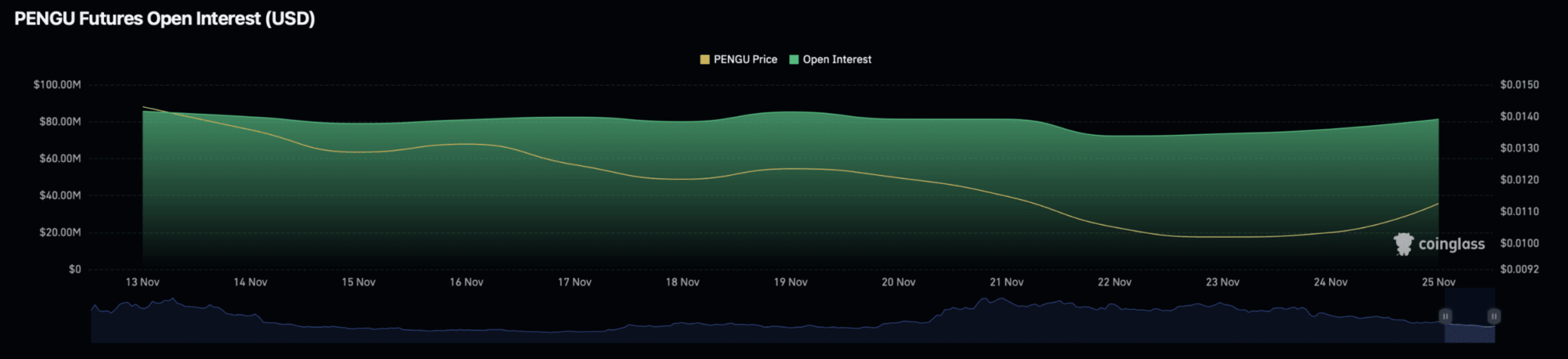This screenshot has width=1568, height=359.
Task: Click the selected range window in the mini chart
Action: pyautogui.click(x=1469, y=315)
